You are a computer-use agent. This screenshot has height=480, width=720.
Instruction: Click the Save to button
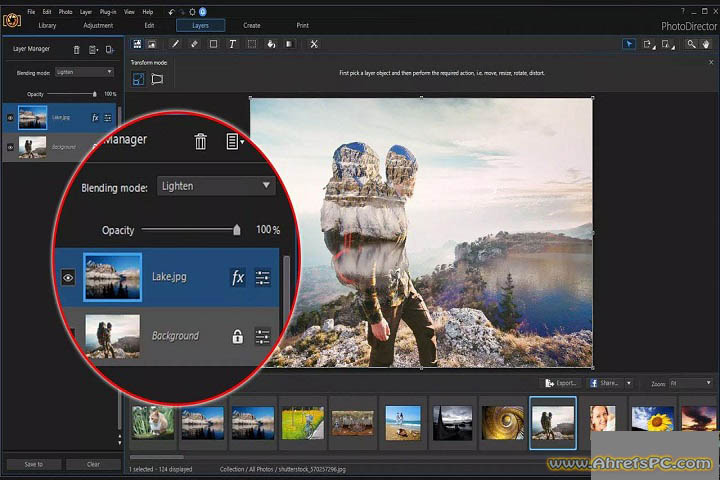[34, 464]
